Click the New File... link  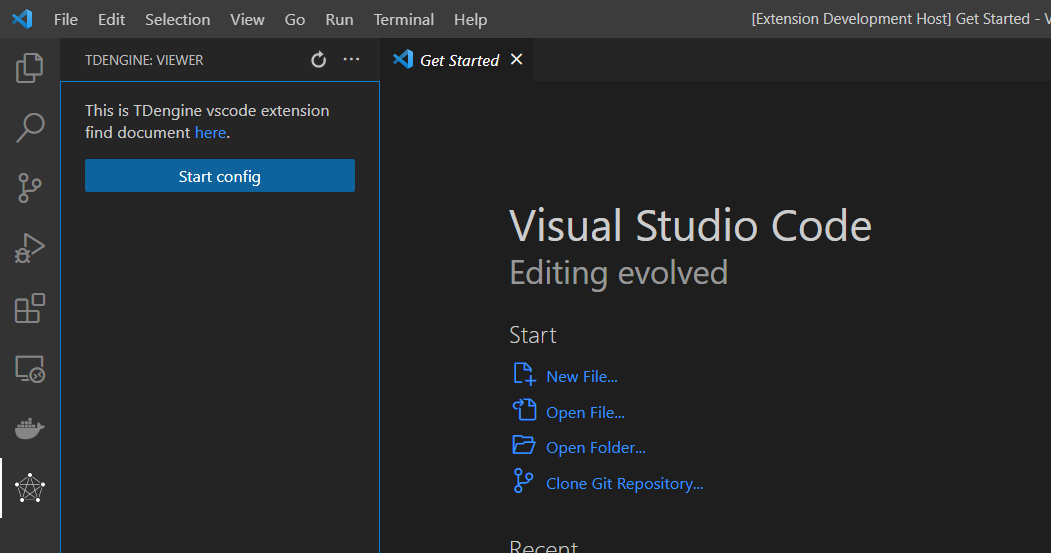click(x=581, y=377)
